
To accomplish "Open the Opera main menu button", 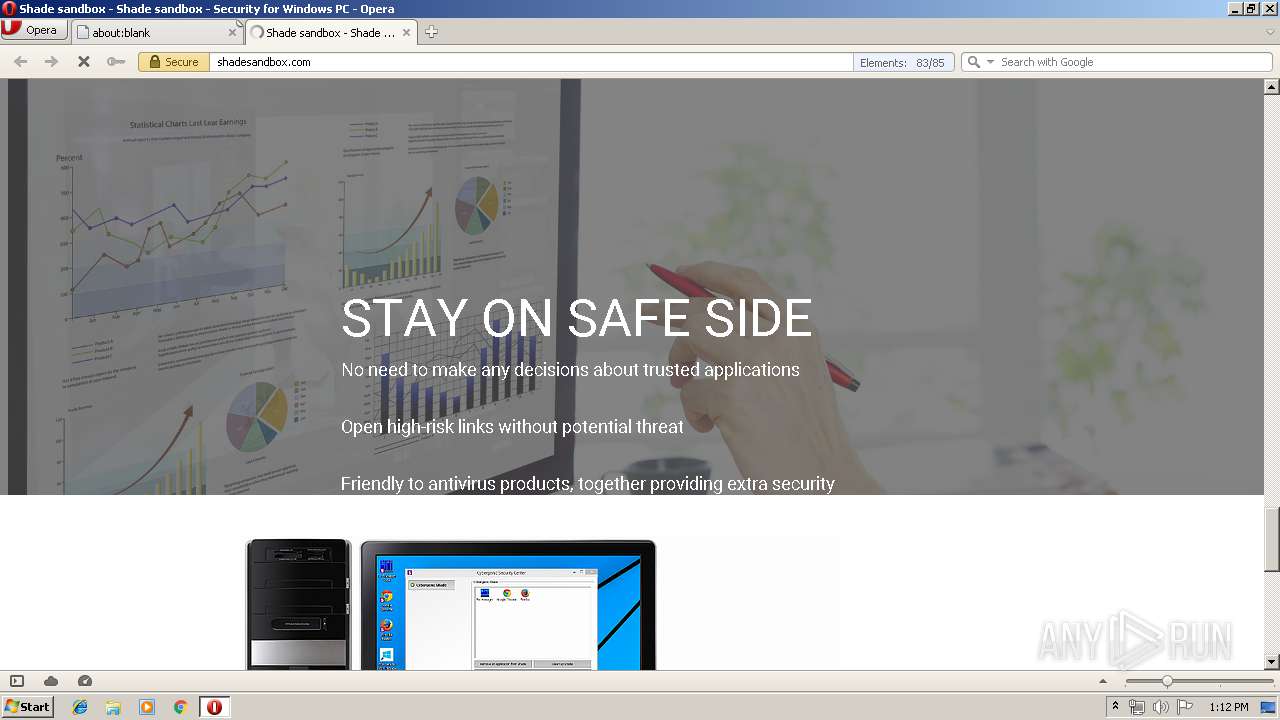I will [34, 30].
